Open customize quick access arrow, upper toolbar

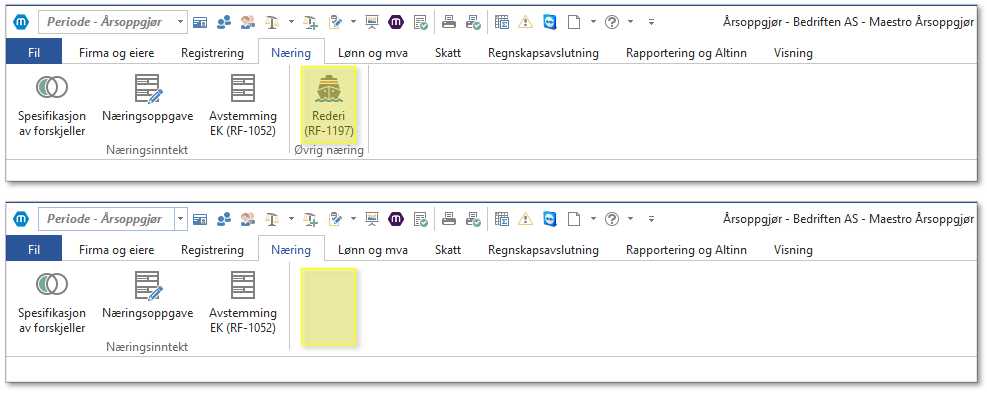tap(651, 23)
